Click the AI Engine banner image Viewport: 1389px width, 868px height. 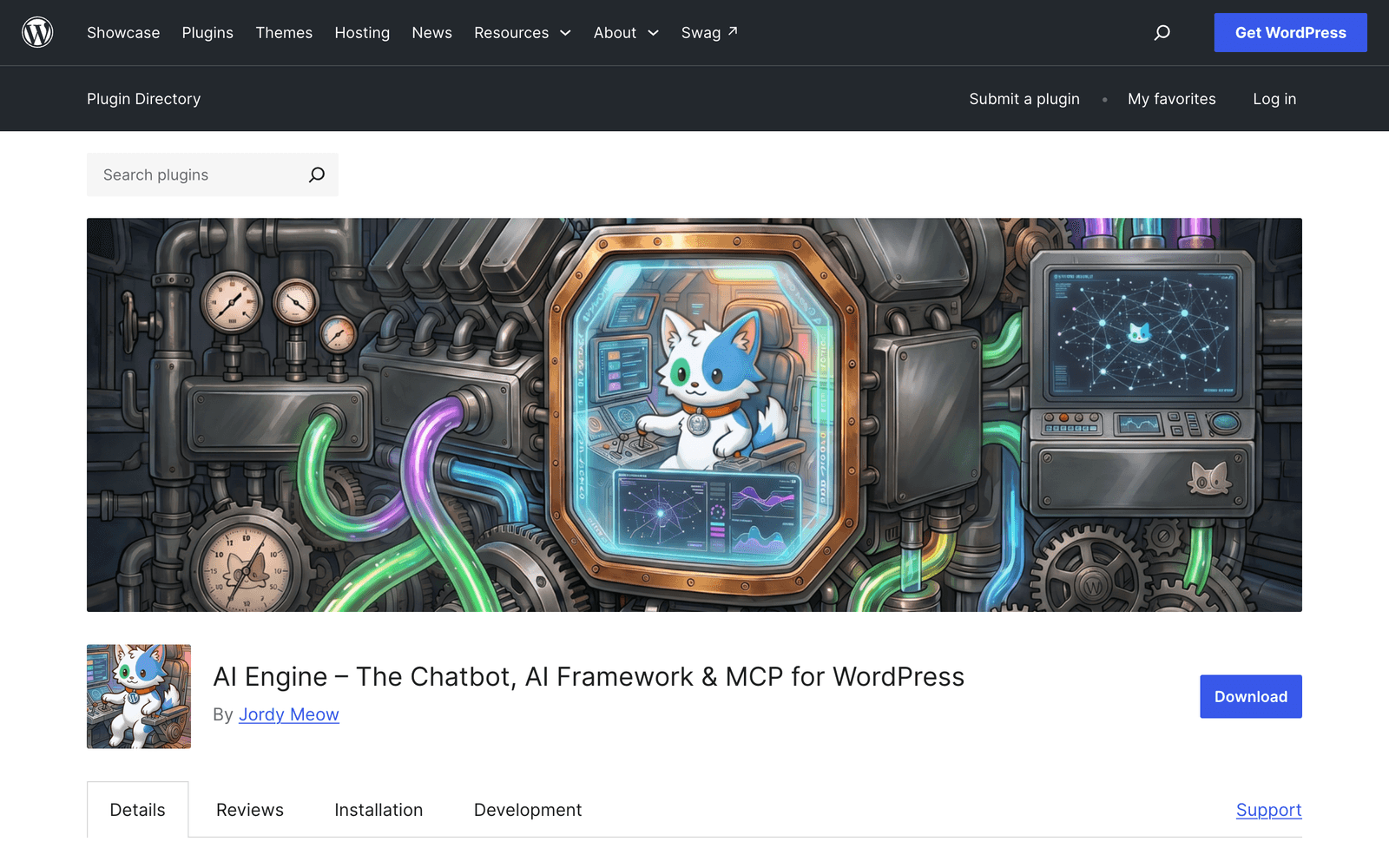(x=694, y=415)
